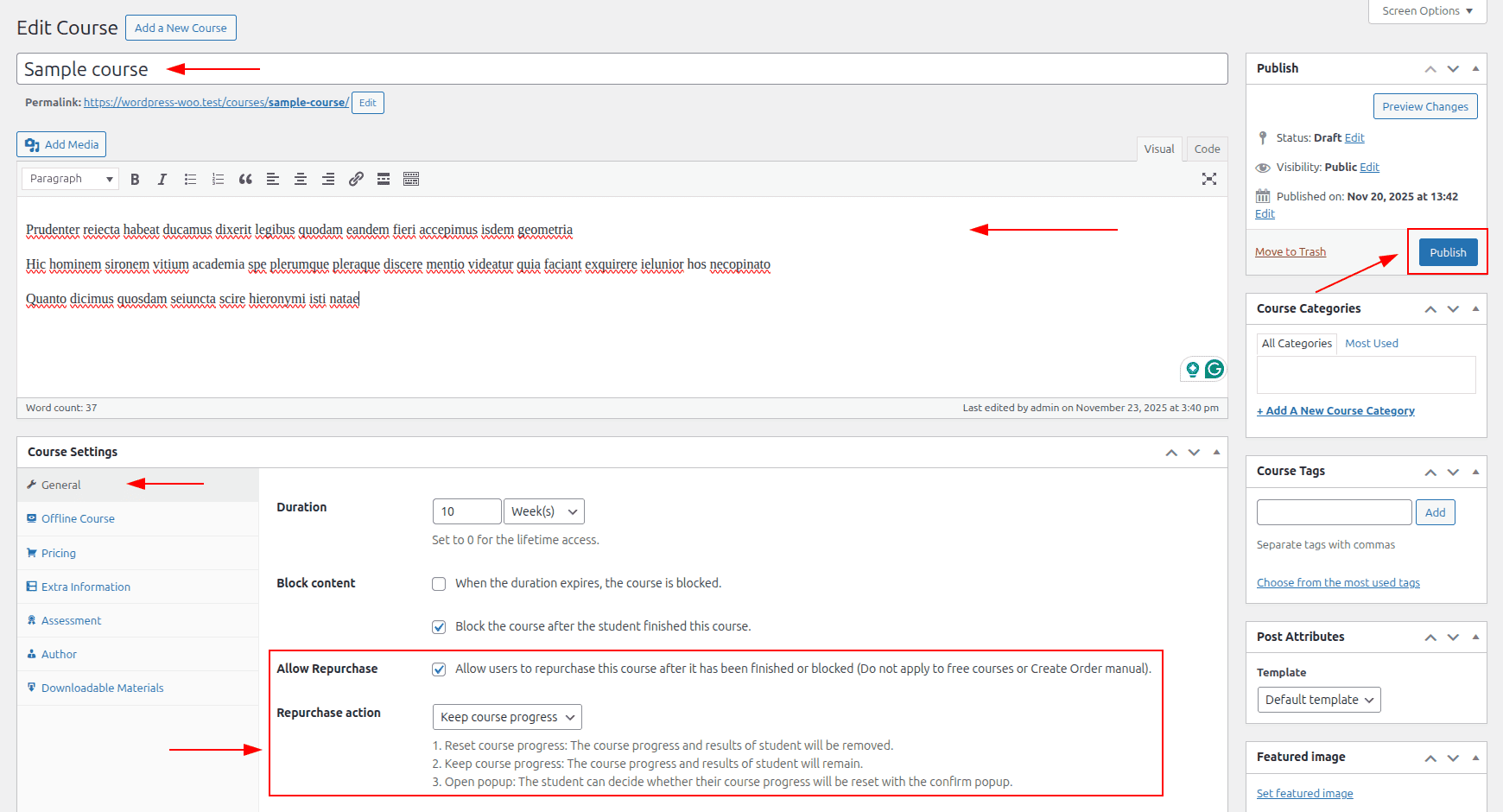Image resolution: width=1503 pixels, height=812 pixels.
Task: Click the course tags input field
Action: click(x=1334, y=512)
